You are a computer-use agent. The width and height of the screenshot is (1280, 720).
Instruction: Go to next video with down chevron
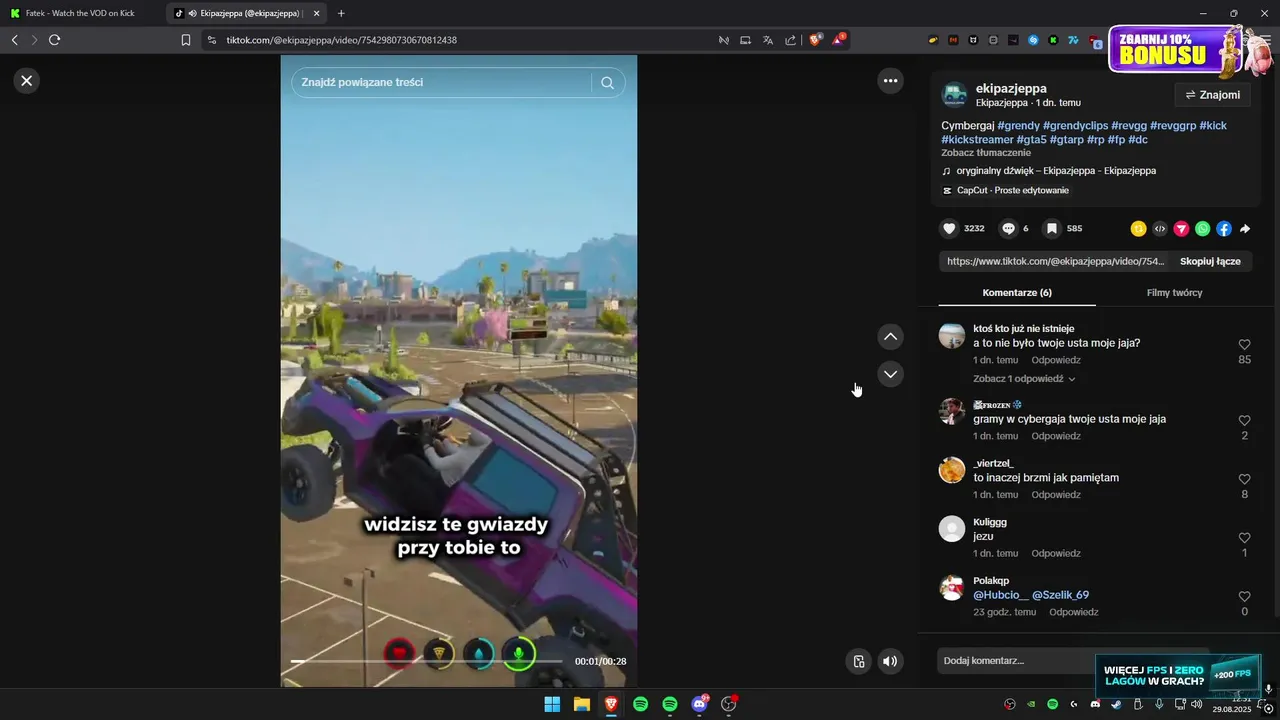point(890,374)
